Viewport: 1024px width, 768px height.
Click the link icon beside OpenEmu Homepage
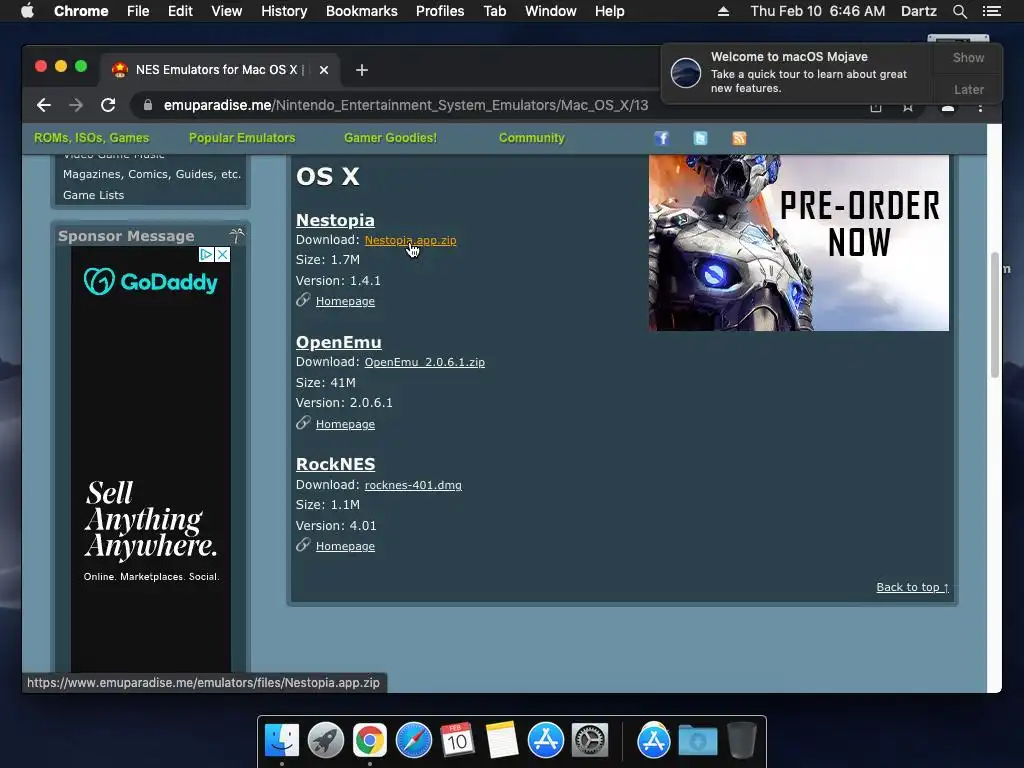click(x=303, y=423)
